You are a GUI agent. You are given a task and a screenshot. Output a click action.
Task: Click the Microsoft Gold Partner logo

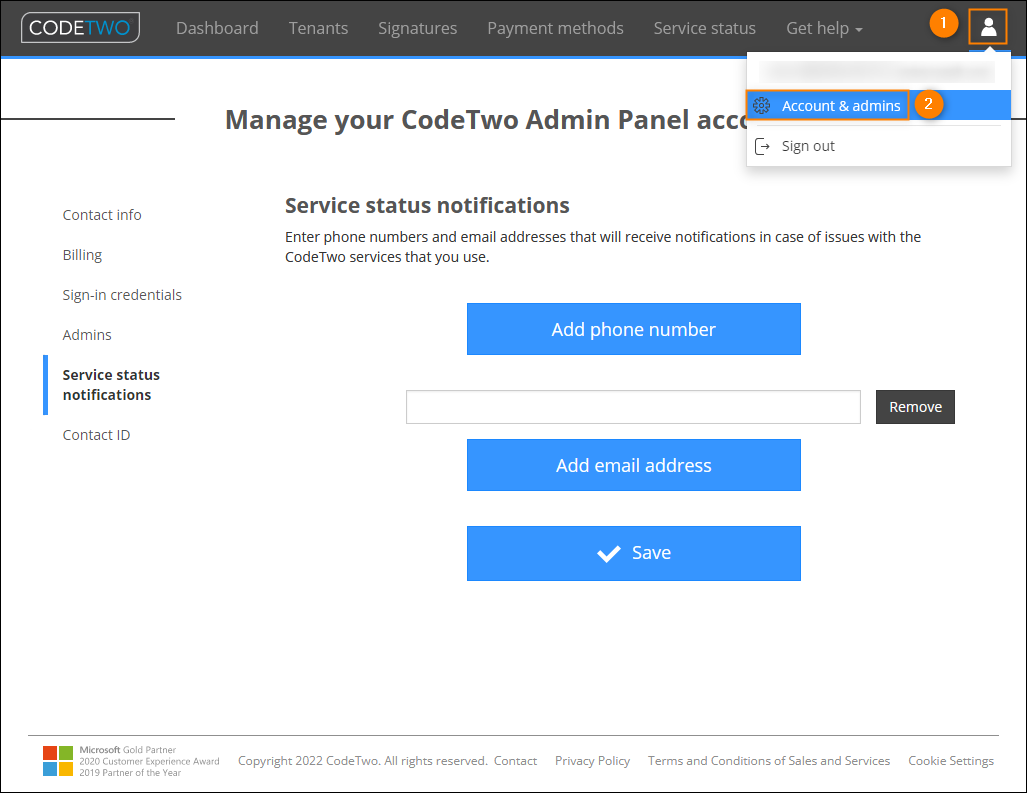click(x=58, y=761)
